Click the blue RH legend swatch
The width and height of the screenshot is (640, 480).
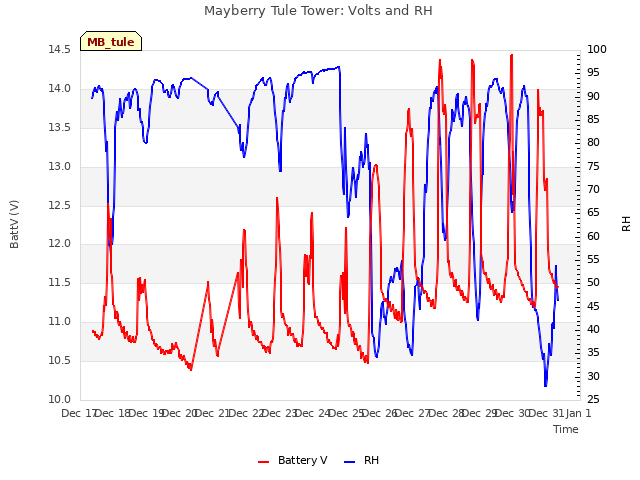(x=350, y=462)
